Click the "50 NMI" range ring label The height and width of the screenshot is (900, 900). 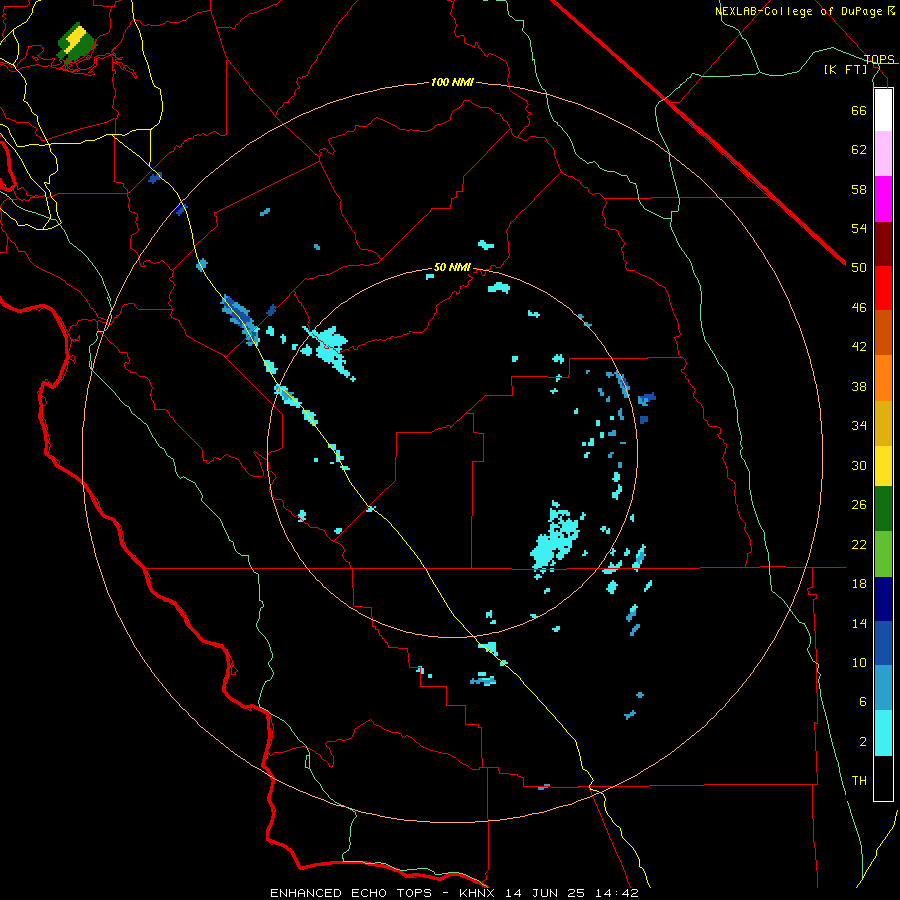click(452, 267)
